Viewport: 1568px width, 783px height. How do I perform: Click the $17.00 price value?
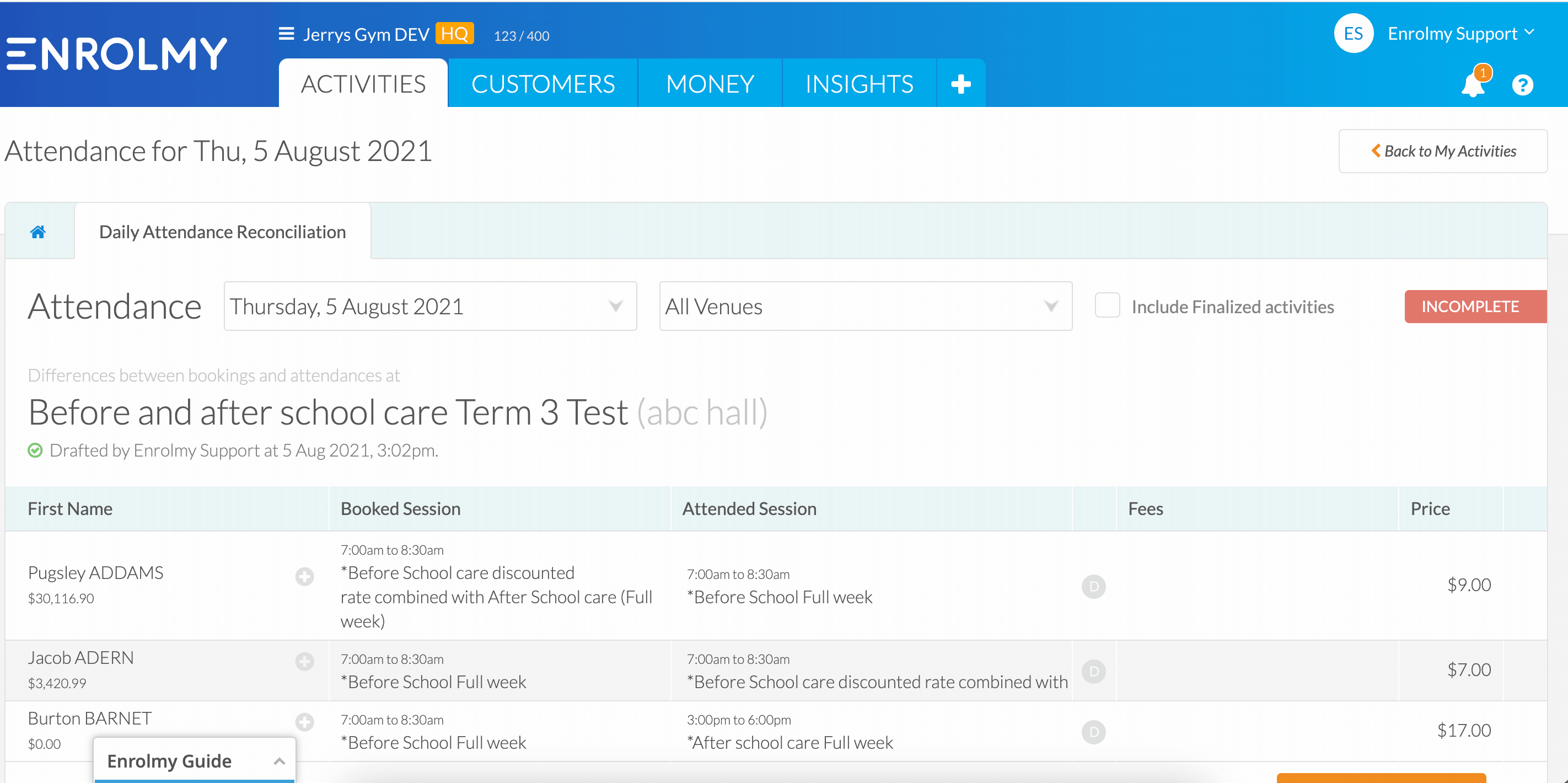click(x=1464, y=731)
